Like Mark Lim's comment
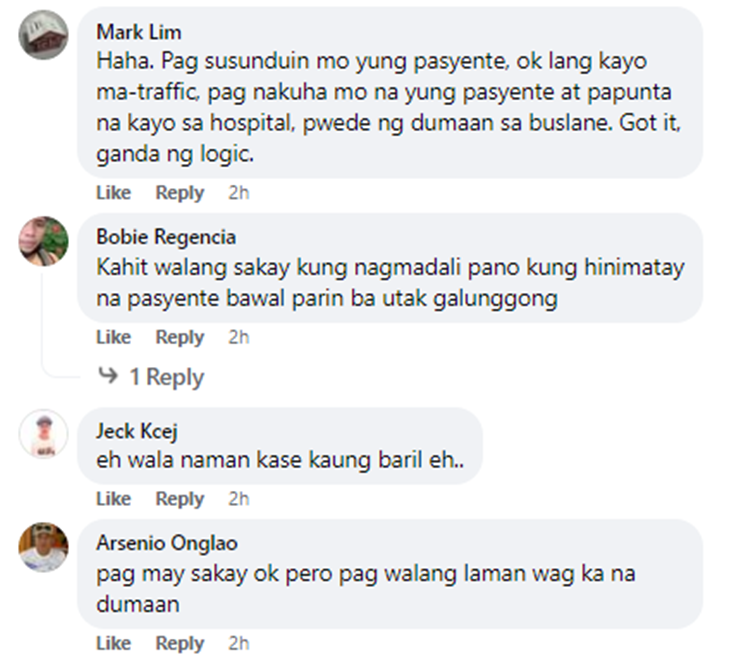 [113, 193]
